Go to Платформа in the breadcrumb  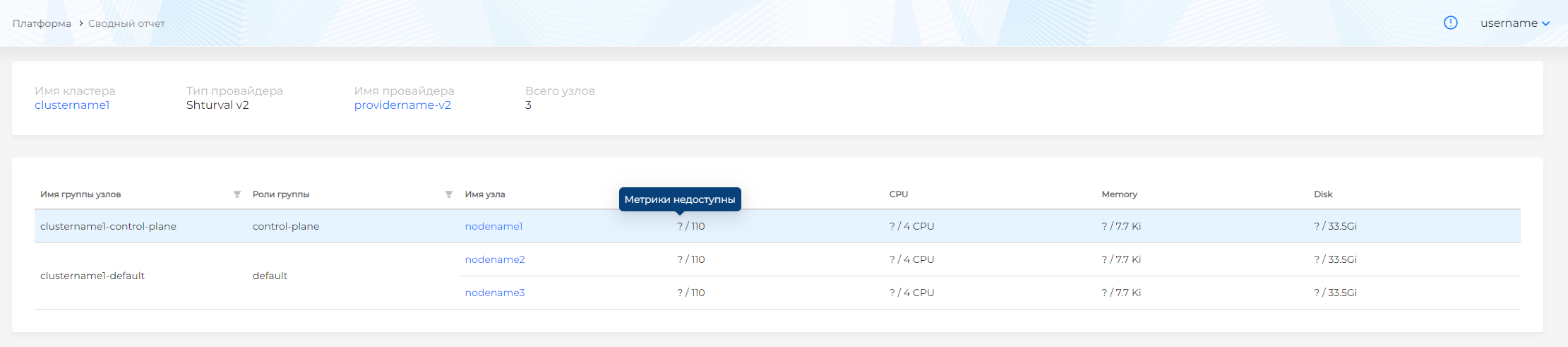[42, 23]
